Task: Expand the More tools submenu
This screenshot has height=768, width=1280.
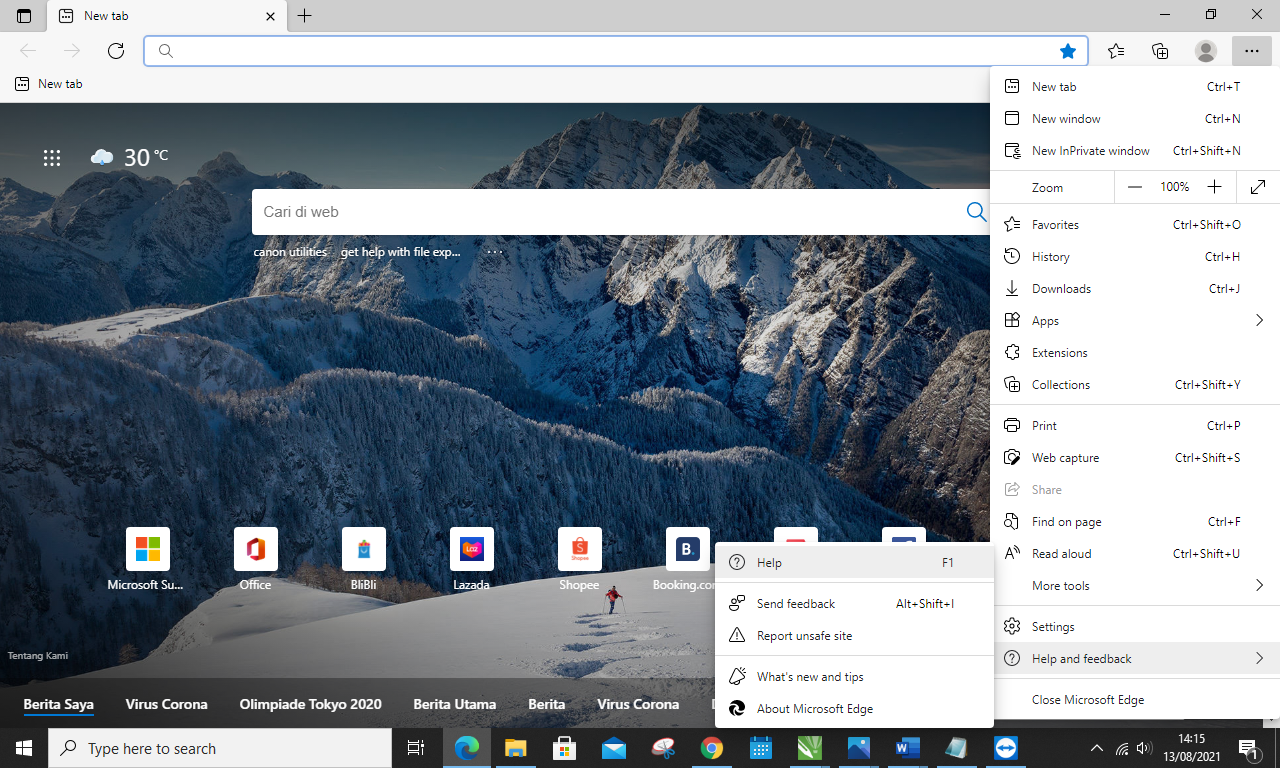Action: pos(1258,585)
